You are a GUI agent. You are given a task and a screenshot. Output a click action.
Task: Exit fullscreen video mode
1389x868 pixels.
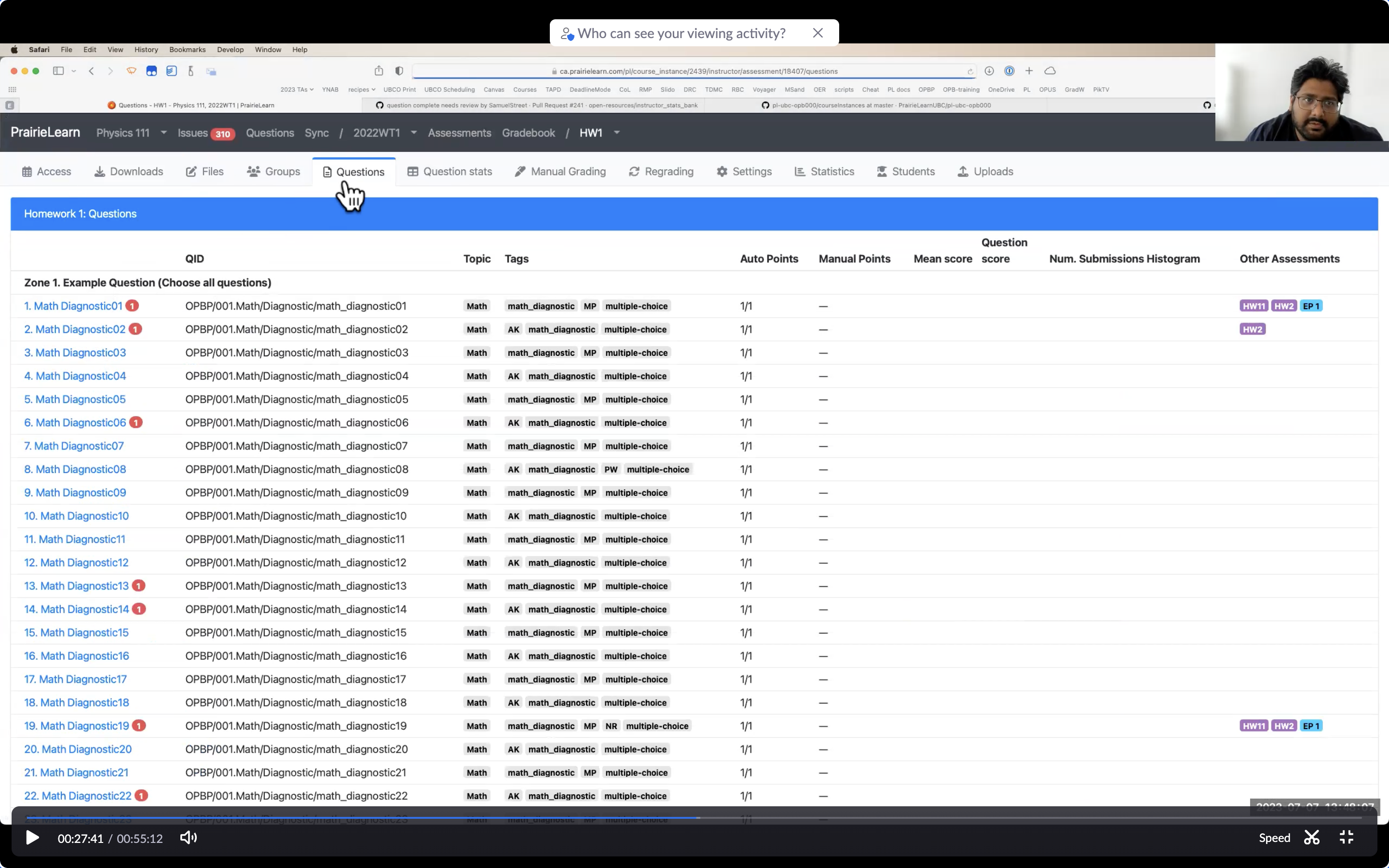tap(1347, 837)
